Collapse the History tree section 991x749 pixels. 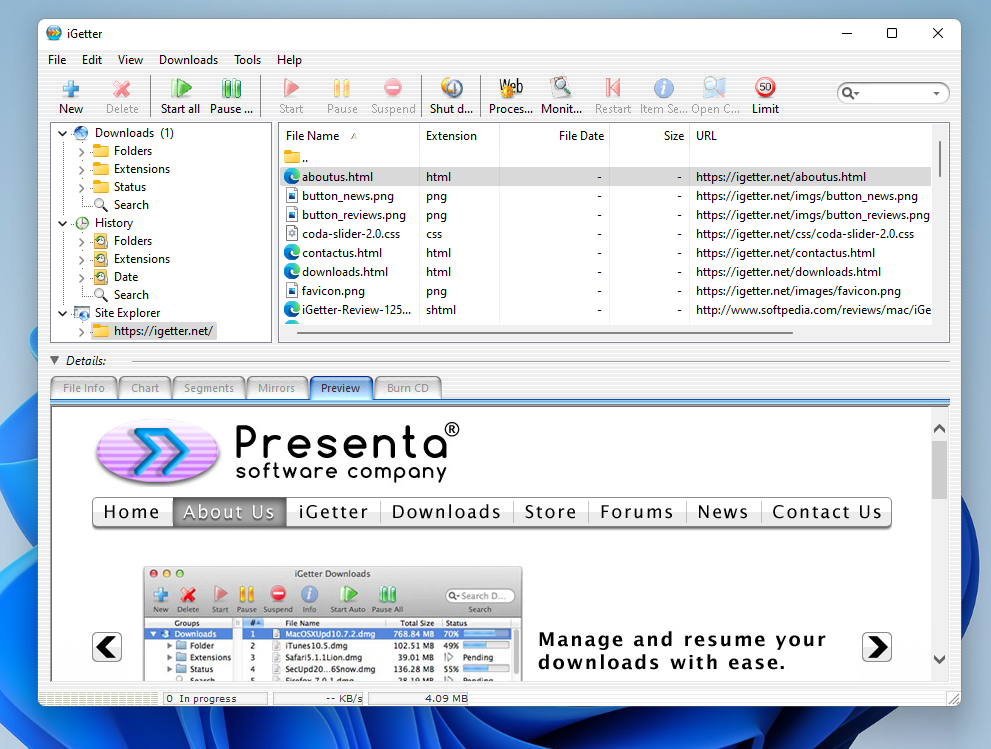pos(64,223)
